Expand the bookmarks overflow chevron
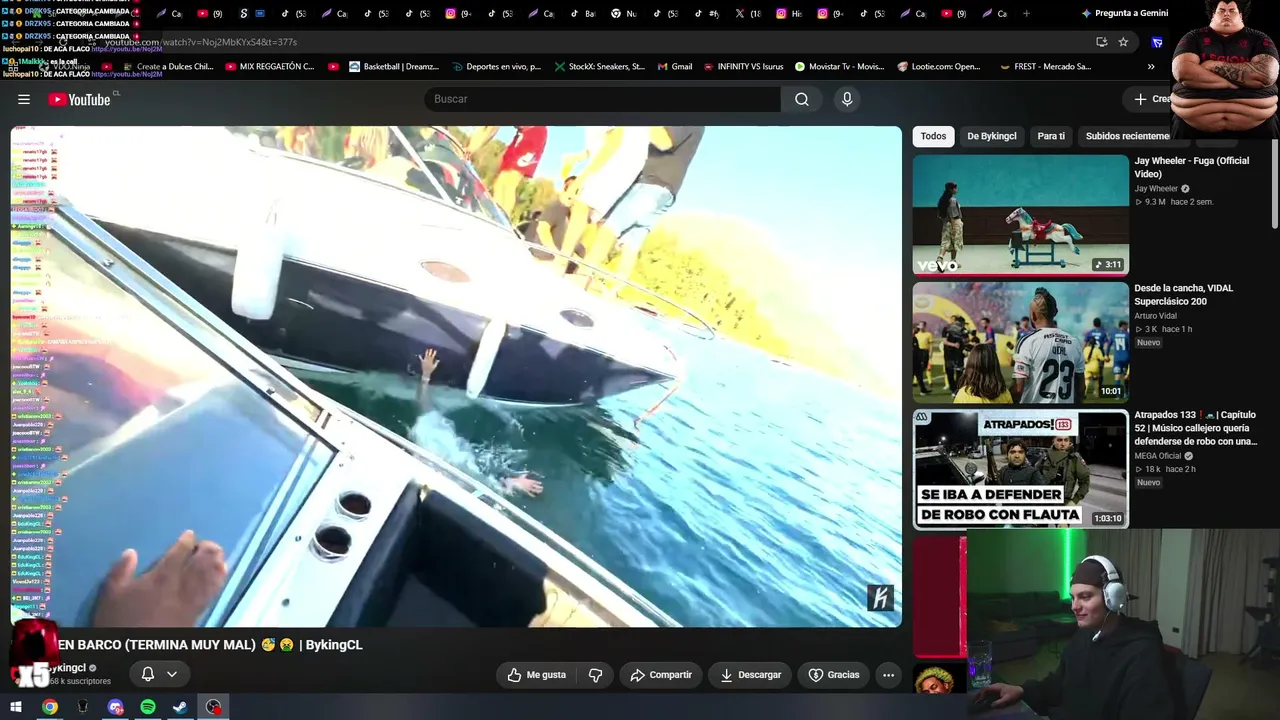 (x=1151, y=67)
